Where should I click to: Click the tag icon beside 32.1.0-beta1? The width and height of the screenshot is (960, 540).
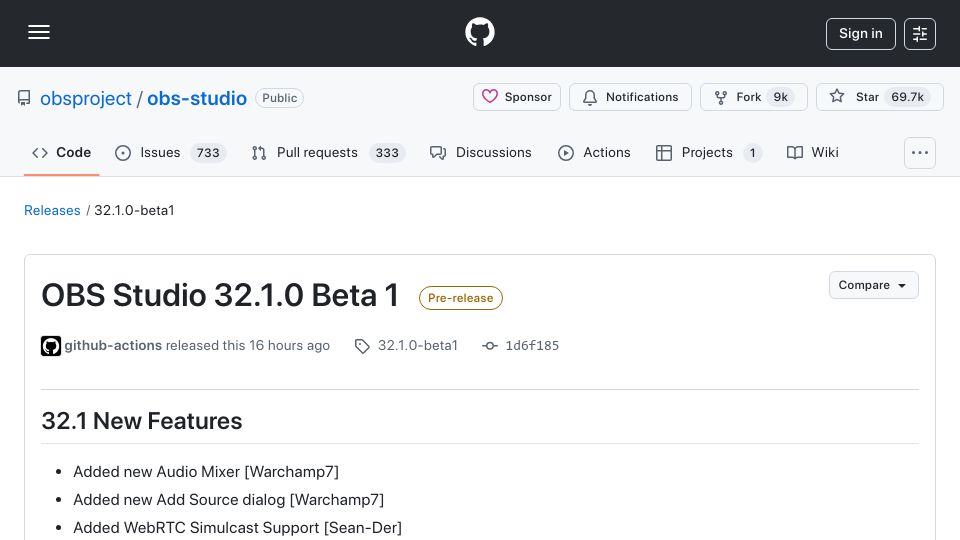(362, 346)
